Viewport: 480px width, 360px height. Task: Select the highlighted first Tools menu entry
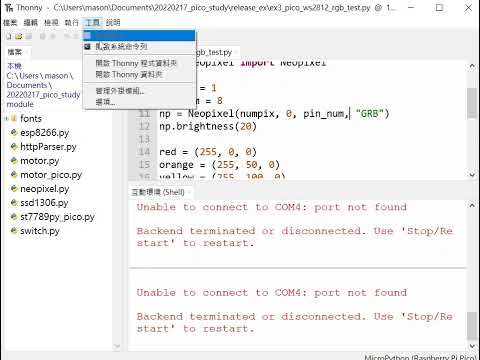tap(139, 35)
